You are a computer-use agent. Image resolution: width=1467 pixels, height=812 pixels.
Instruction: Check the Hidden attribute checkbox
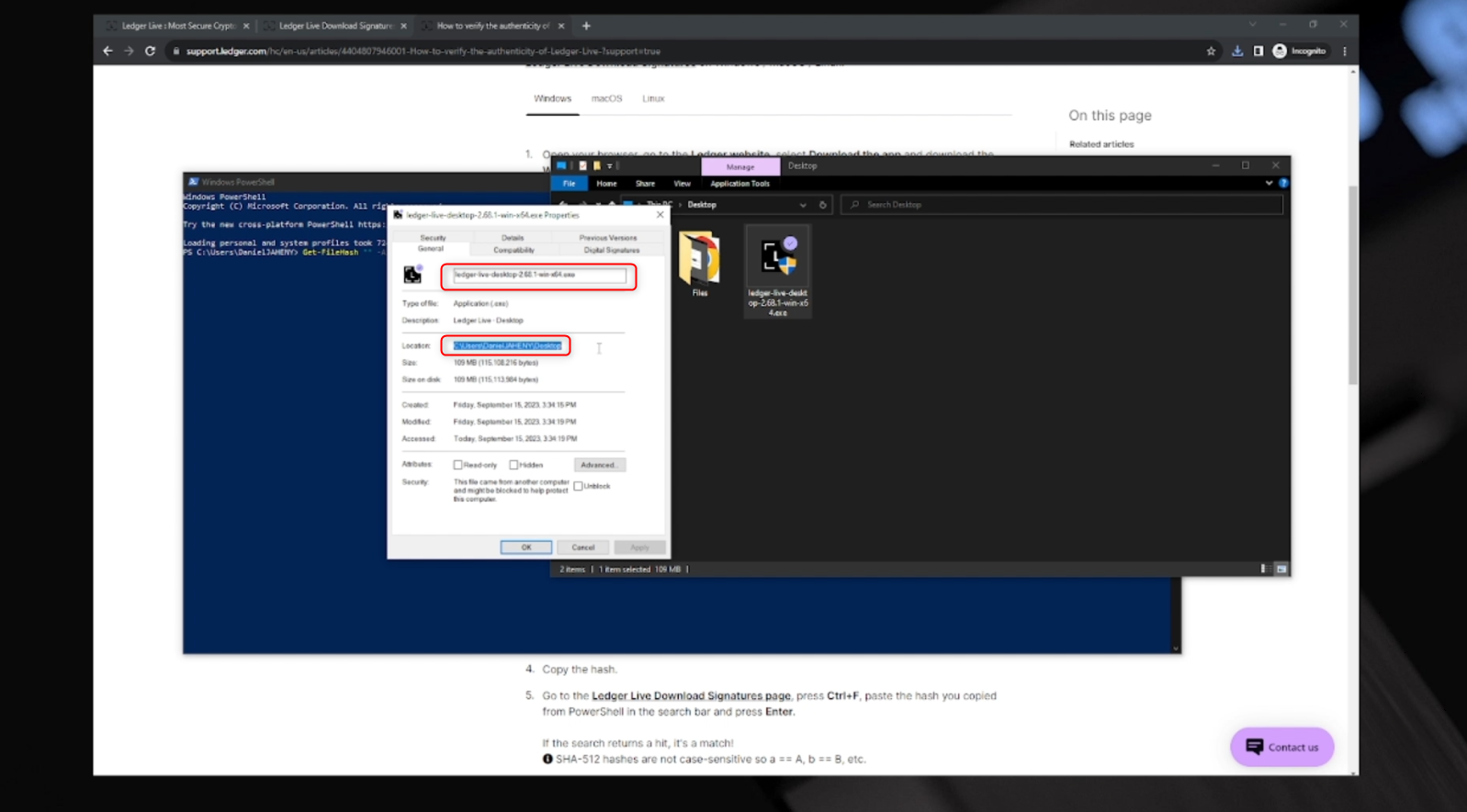(x=513, y=465)
